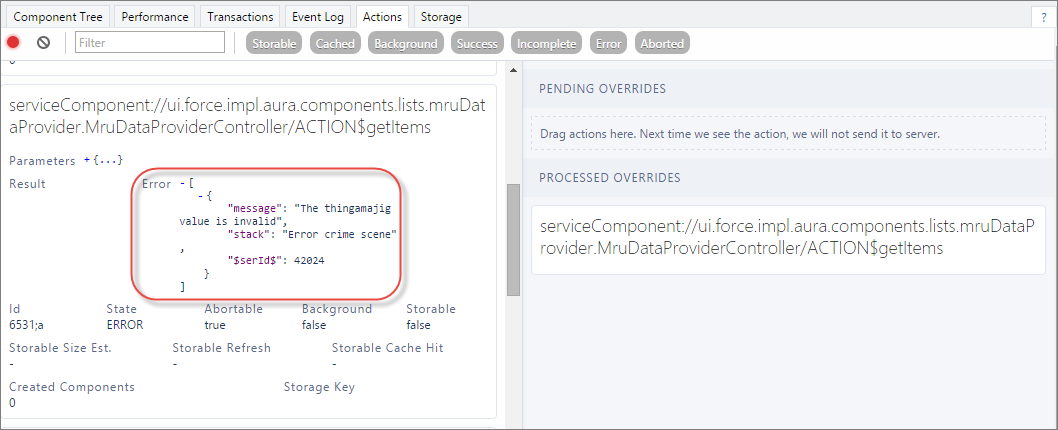Toggle the Error filter

[609, 43]
